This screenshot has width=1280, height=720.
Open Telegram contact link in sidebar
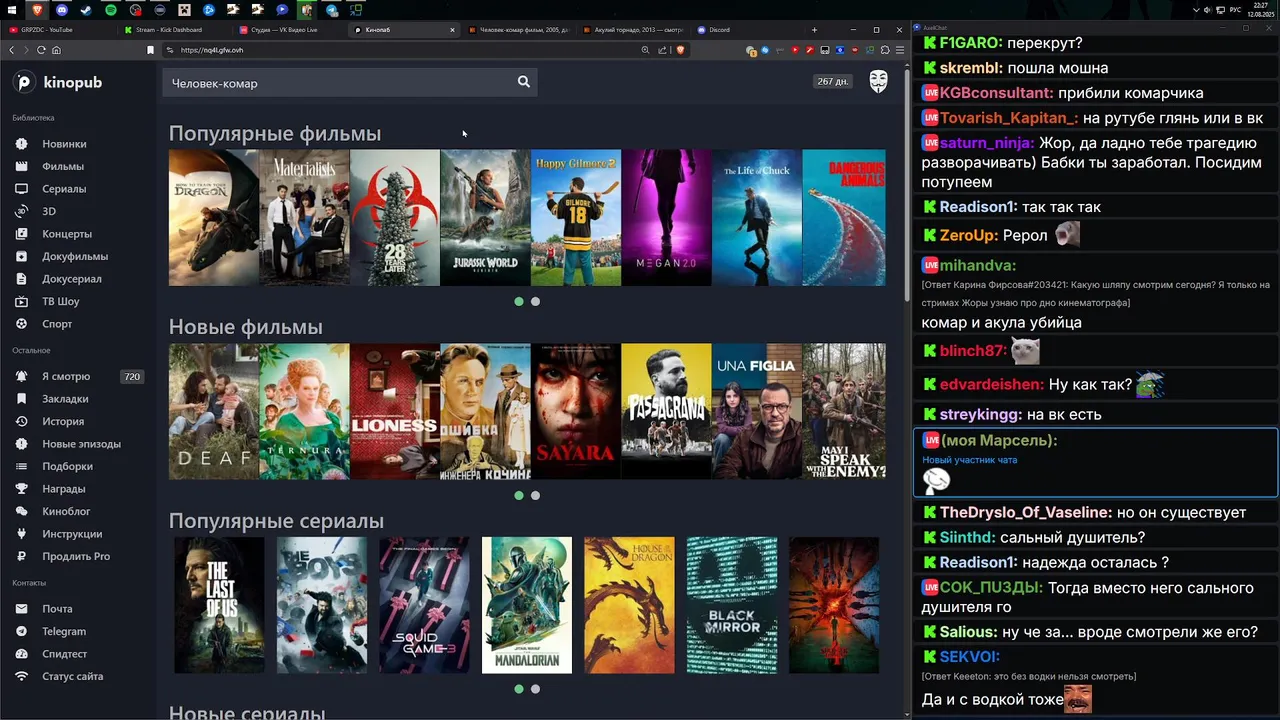[x=64, y=631]
